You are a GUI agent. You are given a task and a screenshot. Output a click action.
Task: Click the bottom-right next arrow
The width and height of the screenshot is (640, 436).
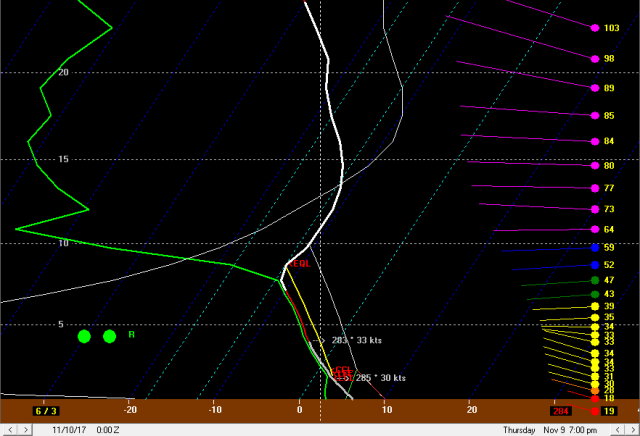(x=633, y=429)
